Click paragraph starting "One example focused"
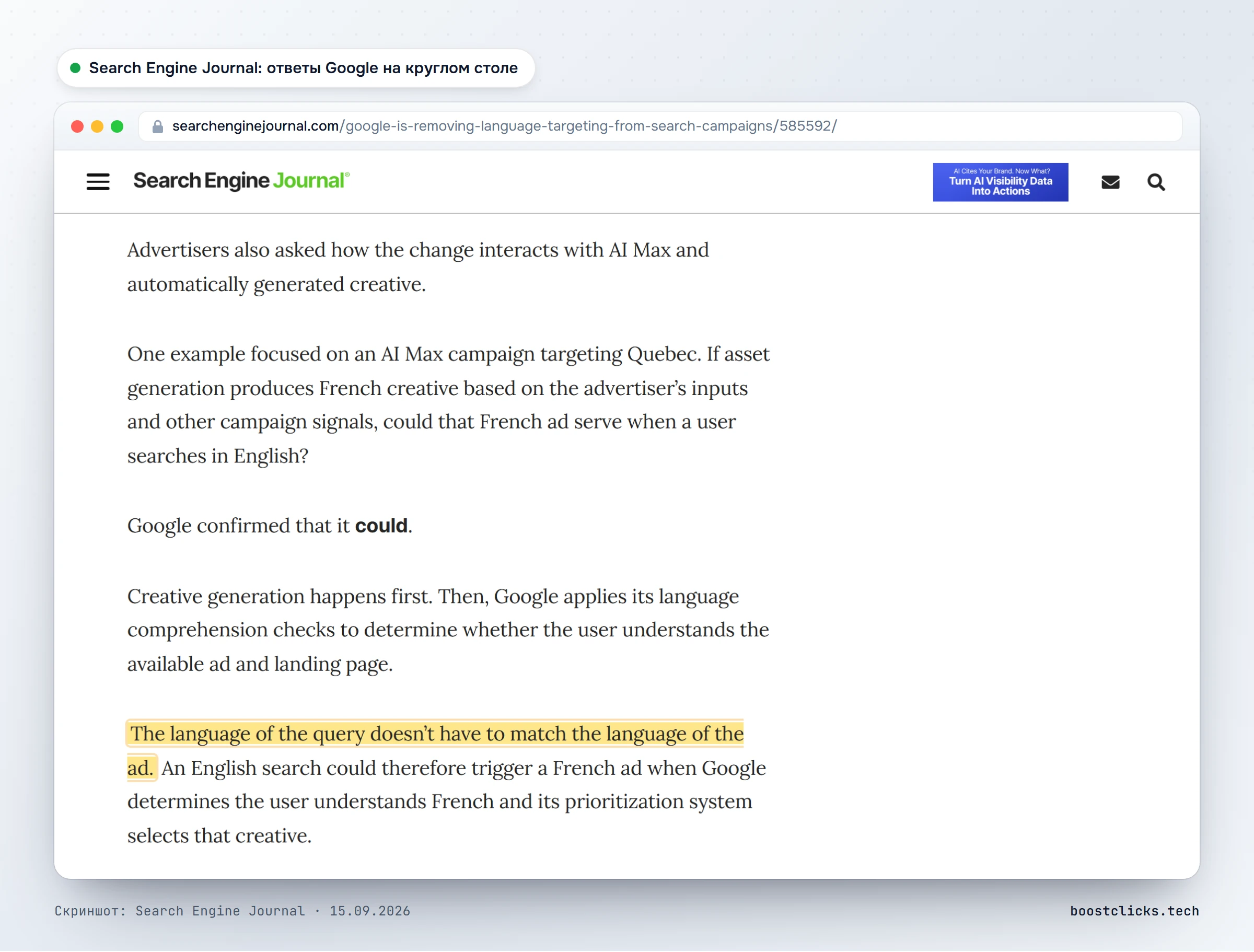The width and height of the screenshot is (1254, 952). 448,405
